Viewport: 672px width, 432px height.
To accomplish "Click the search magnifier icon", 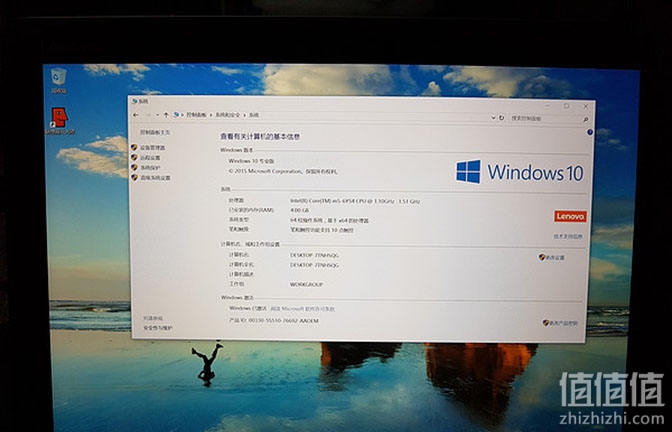I will coord(586,120).
